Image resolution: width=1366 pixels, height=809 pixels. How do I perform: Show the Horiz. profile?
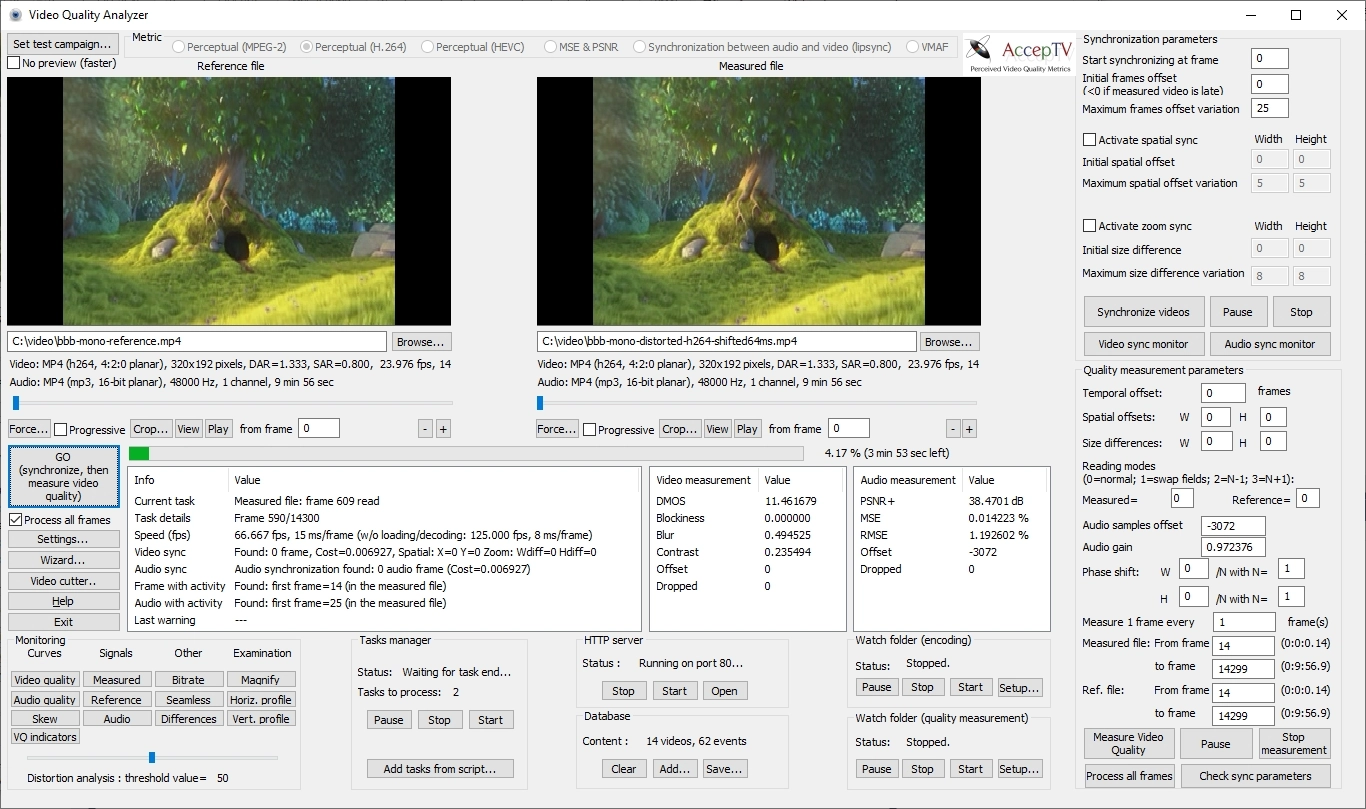tap(261, 700)
